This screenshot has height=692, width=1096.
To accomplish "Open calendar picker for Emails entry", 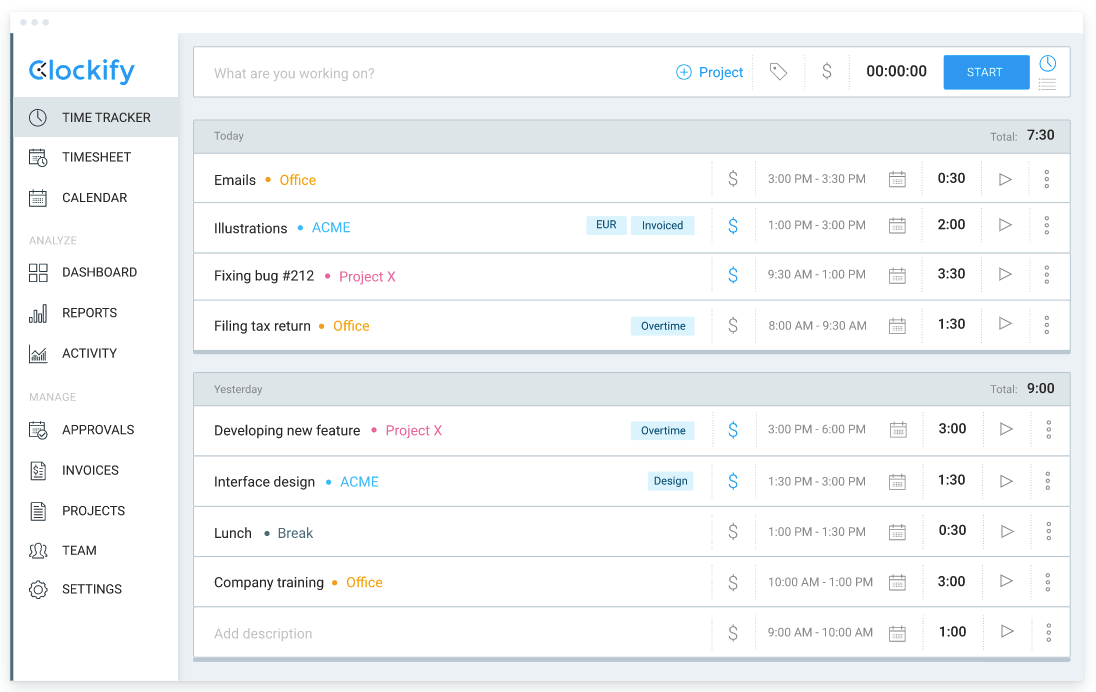I will pos(897,180).
